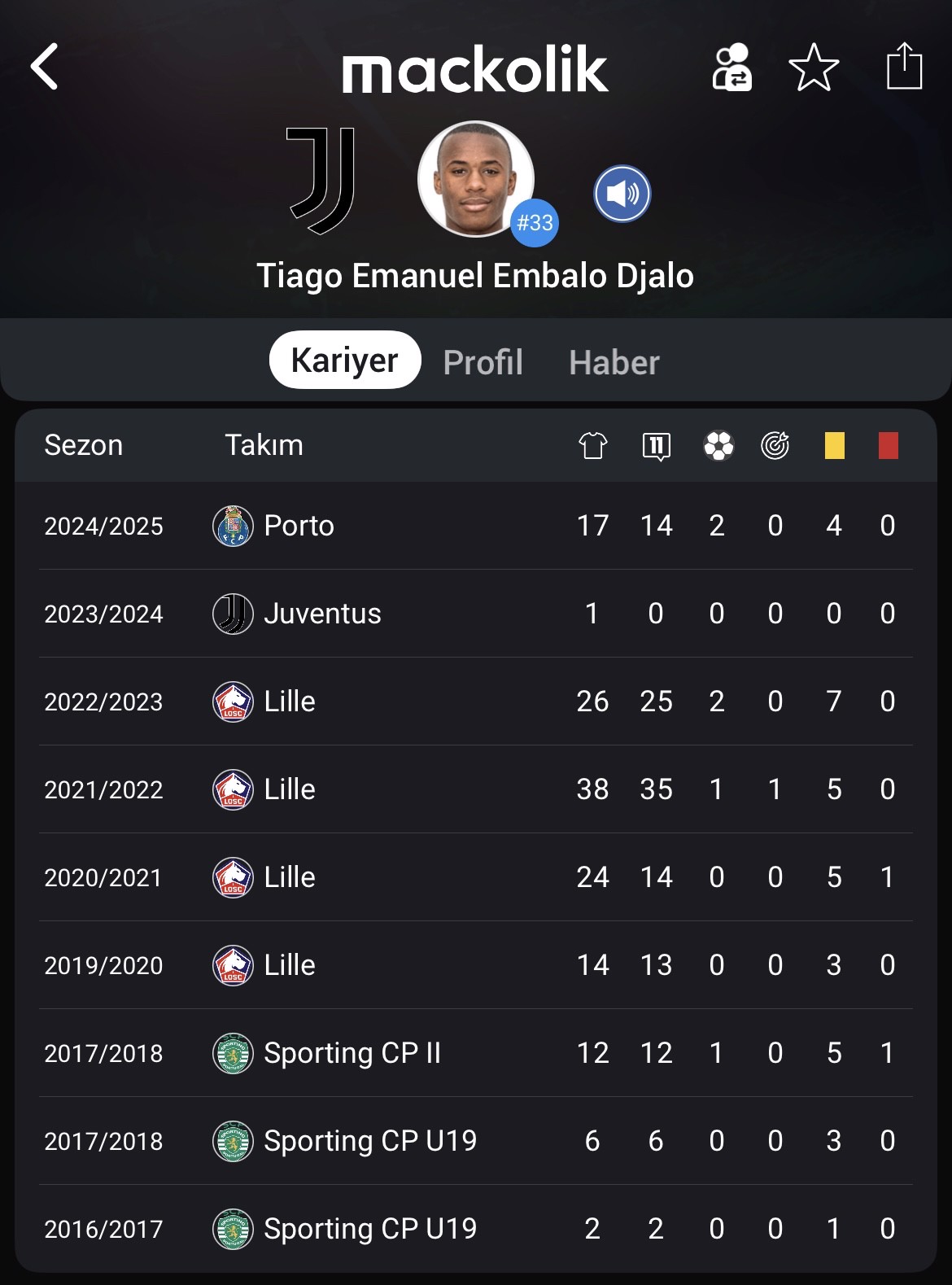Toggle the favorite star for this player
The image size is (952, 1285).
click(814, 68)
